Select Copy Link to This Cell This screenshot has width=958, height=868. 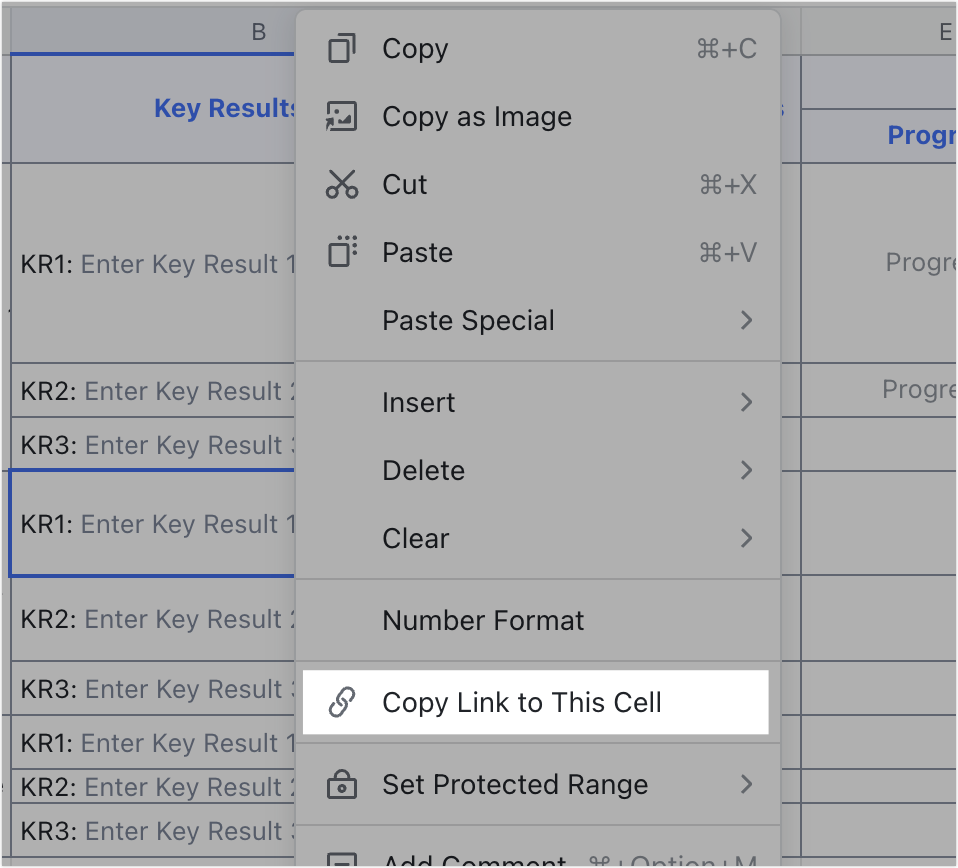521,702
